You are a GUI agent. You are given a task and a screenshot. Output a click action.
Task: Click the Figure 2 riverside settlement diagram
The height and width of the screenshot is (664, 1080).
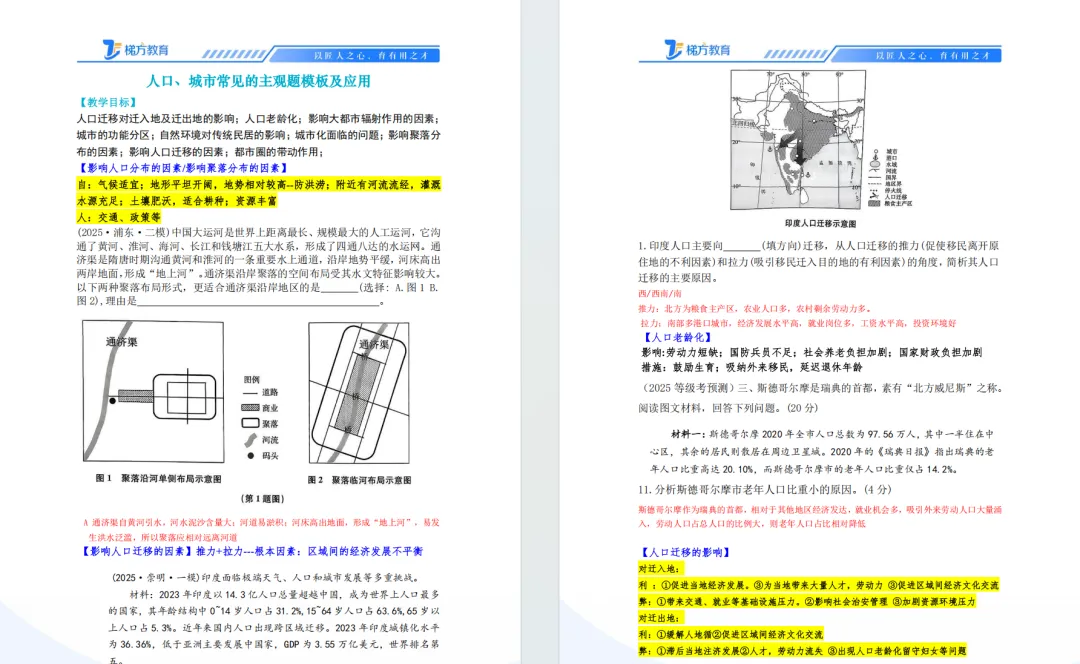tap(359, 393)
